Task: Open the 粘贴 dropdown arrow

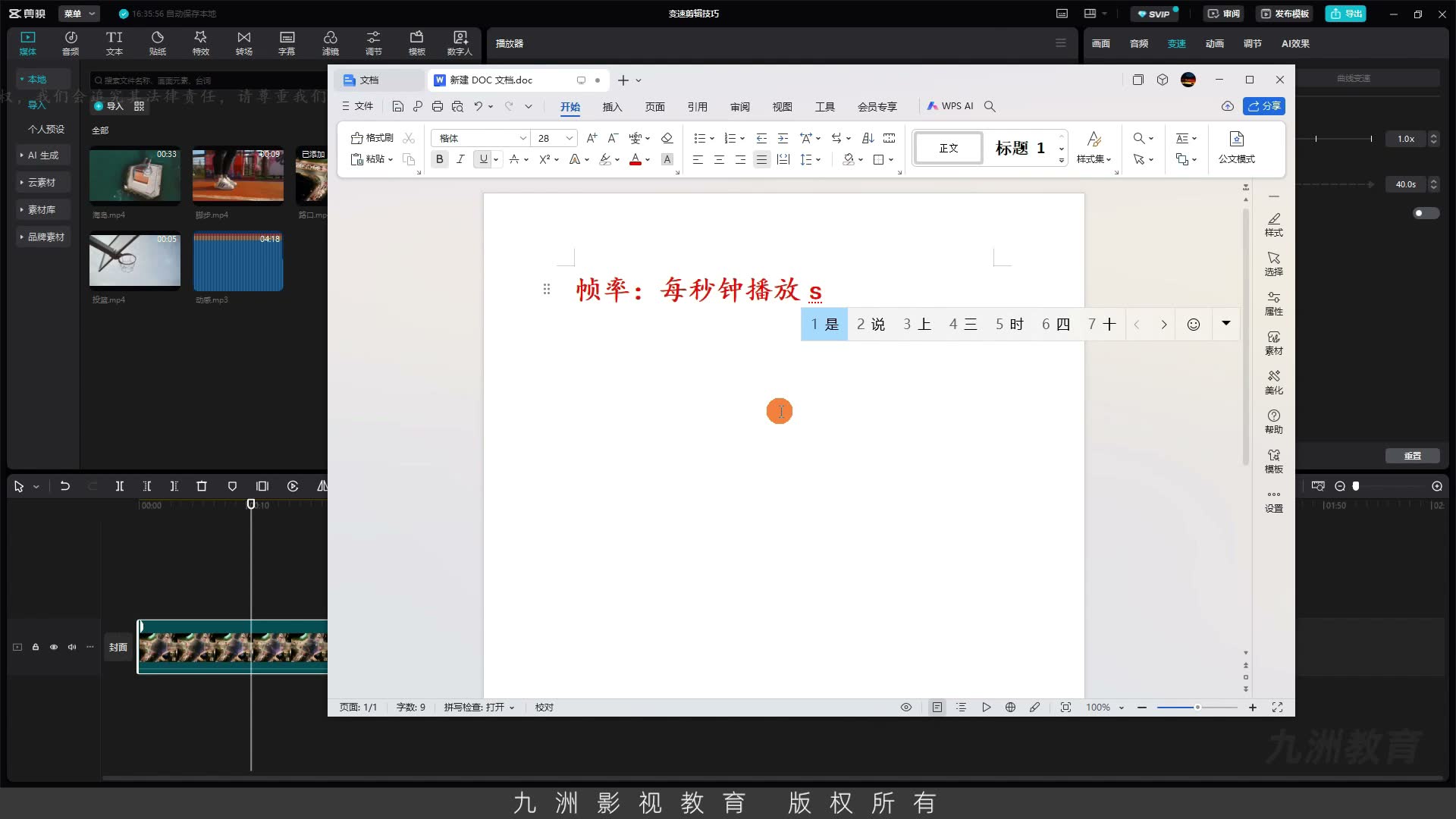Action: 391,159
